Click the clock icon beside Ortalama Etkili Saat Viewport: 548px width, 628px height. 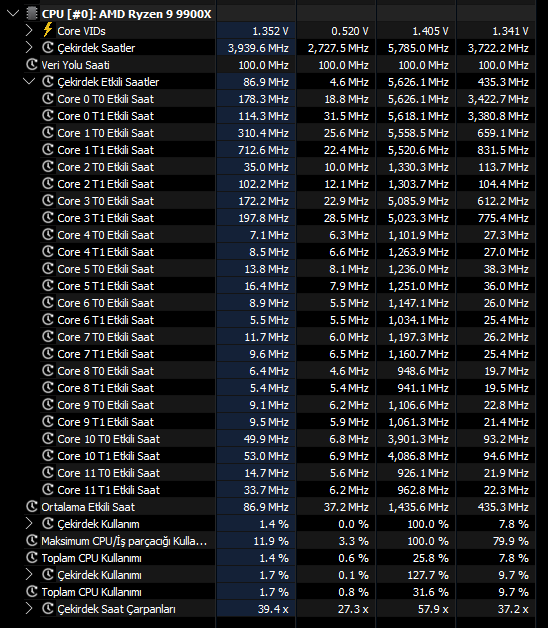point(32,507)
